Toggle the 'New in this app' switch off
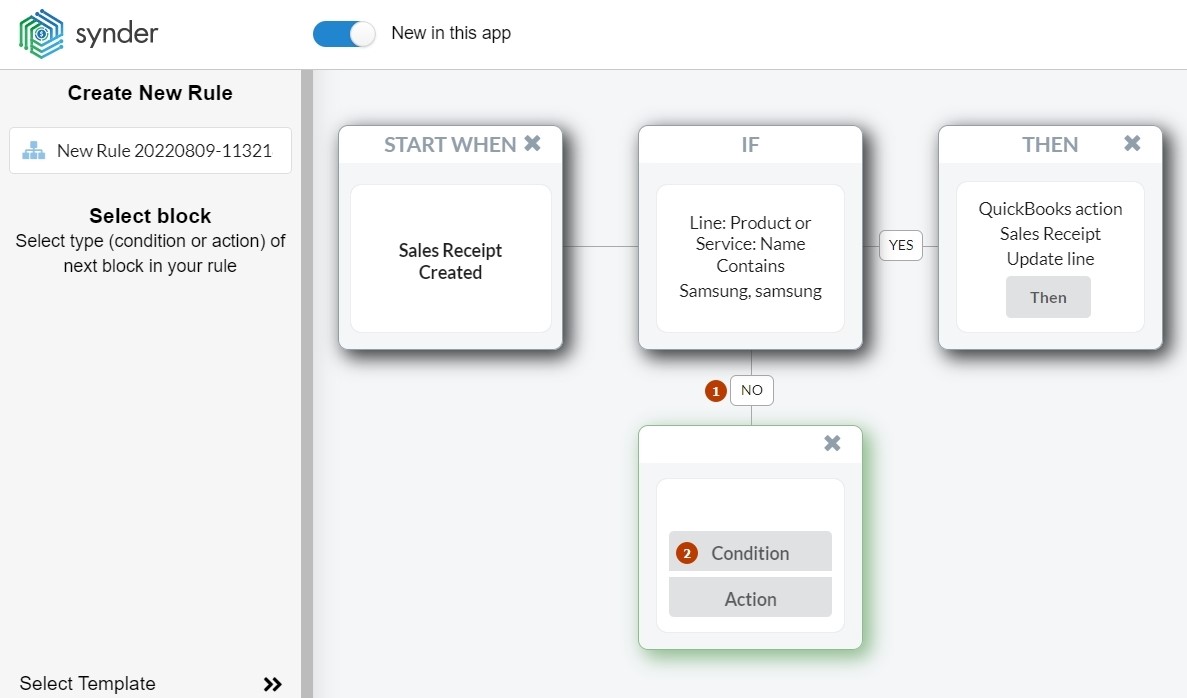Screen dimensions: 1187x698 pos(344,33)
